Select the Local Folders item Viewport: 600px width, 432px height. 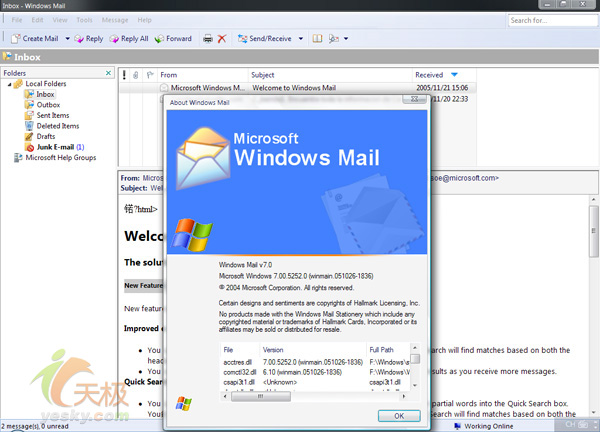coord(46,83)
